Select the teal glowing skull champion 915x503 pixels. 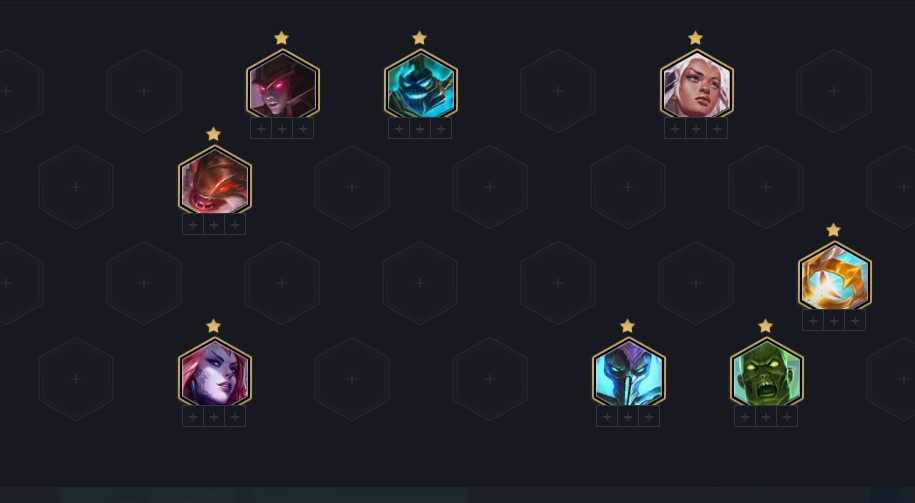tap(420, 85)
